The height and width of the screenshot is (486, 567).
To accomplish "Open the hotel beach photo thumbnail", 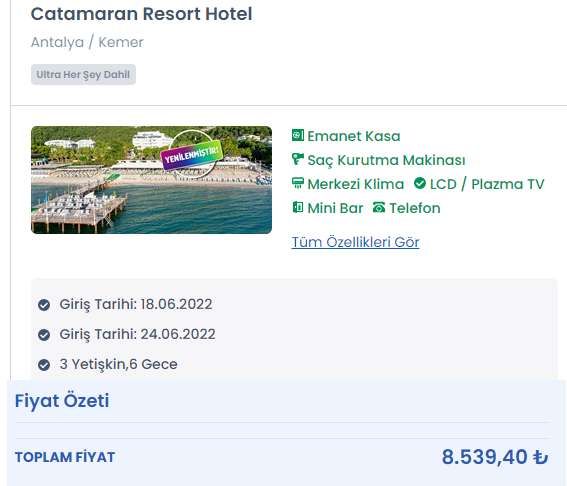I will point(151,180).
